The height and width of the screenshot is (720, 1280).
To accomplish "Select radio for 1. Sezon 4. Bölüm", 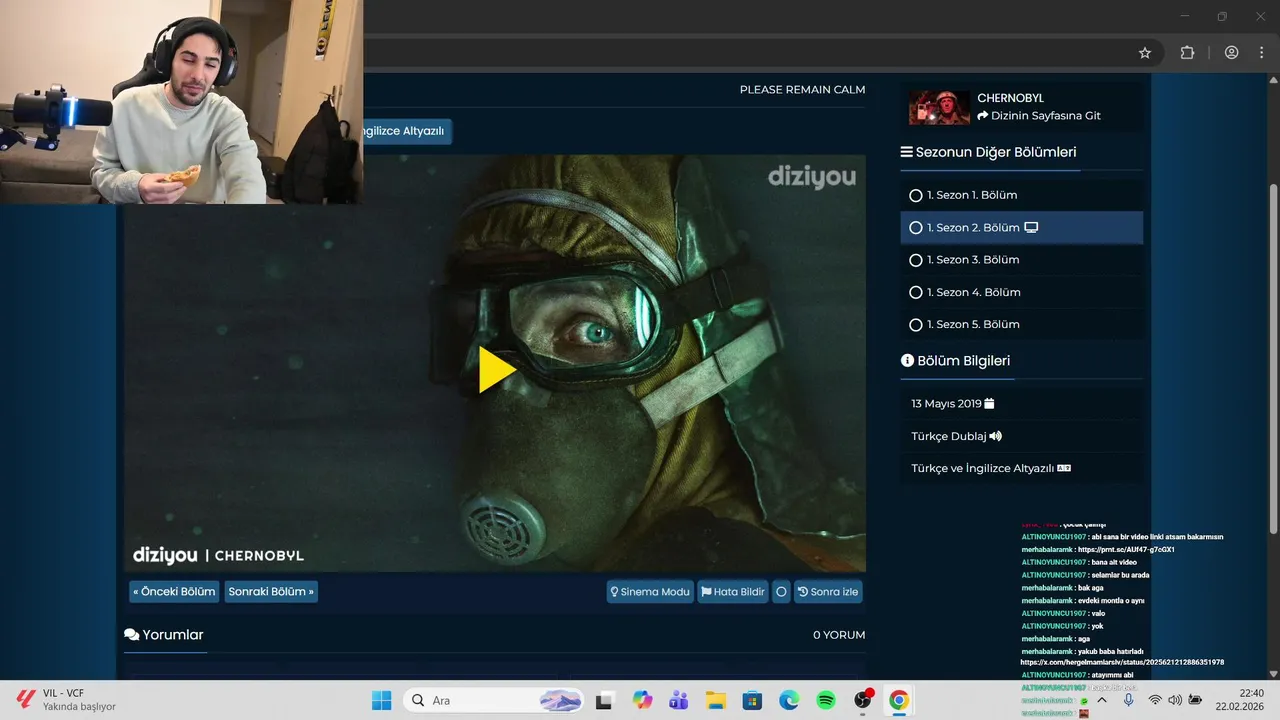I will (x=915, y=292).
